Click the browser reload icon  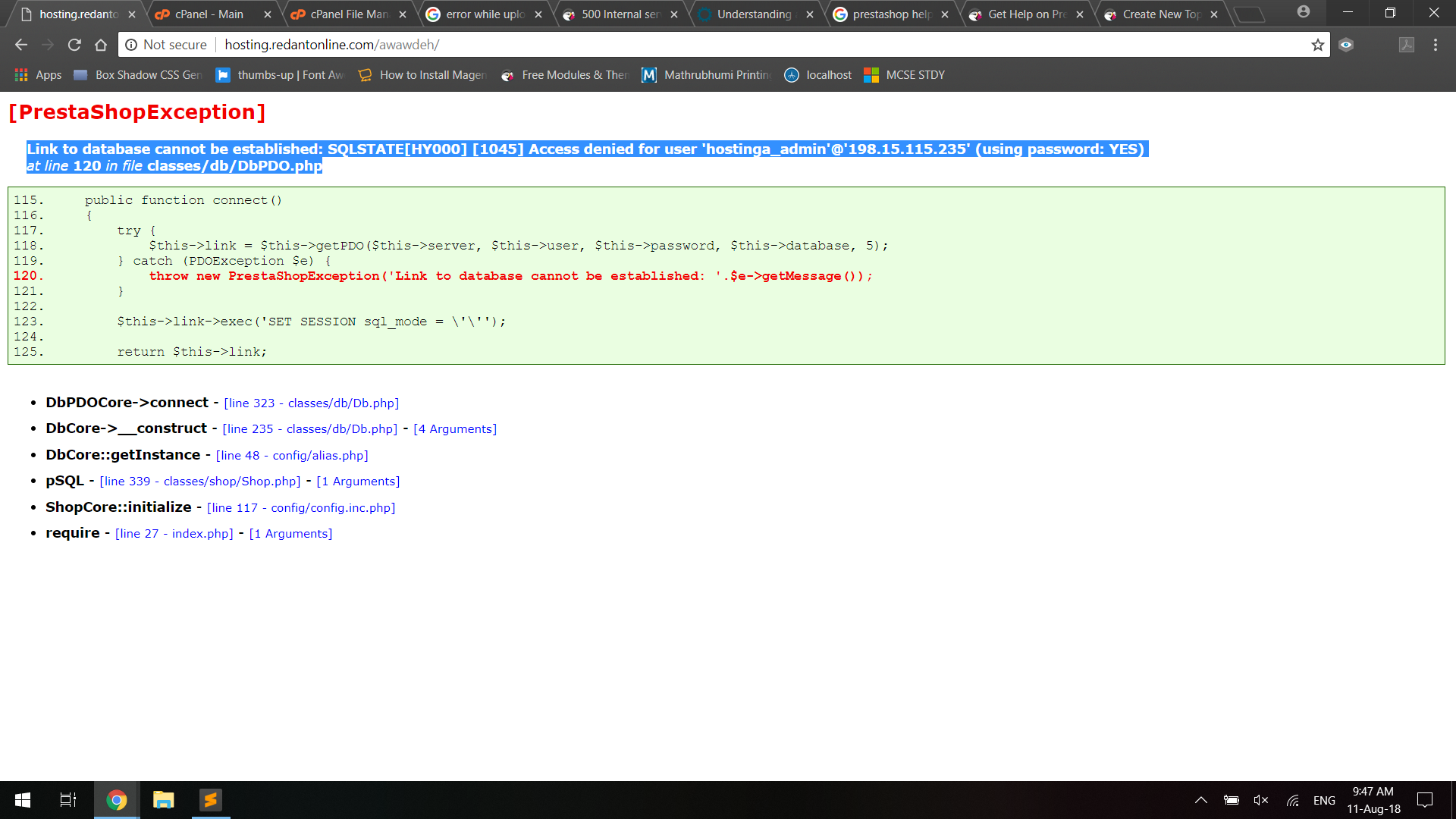pyautogui.click(x=74, y=45)
